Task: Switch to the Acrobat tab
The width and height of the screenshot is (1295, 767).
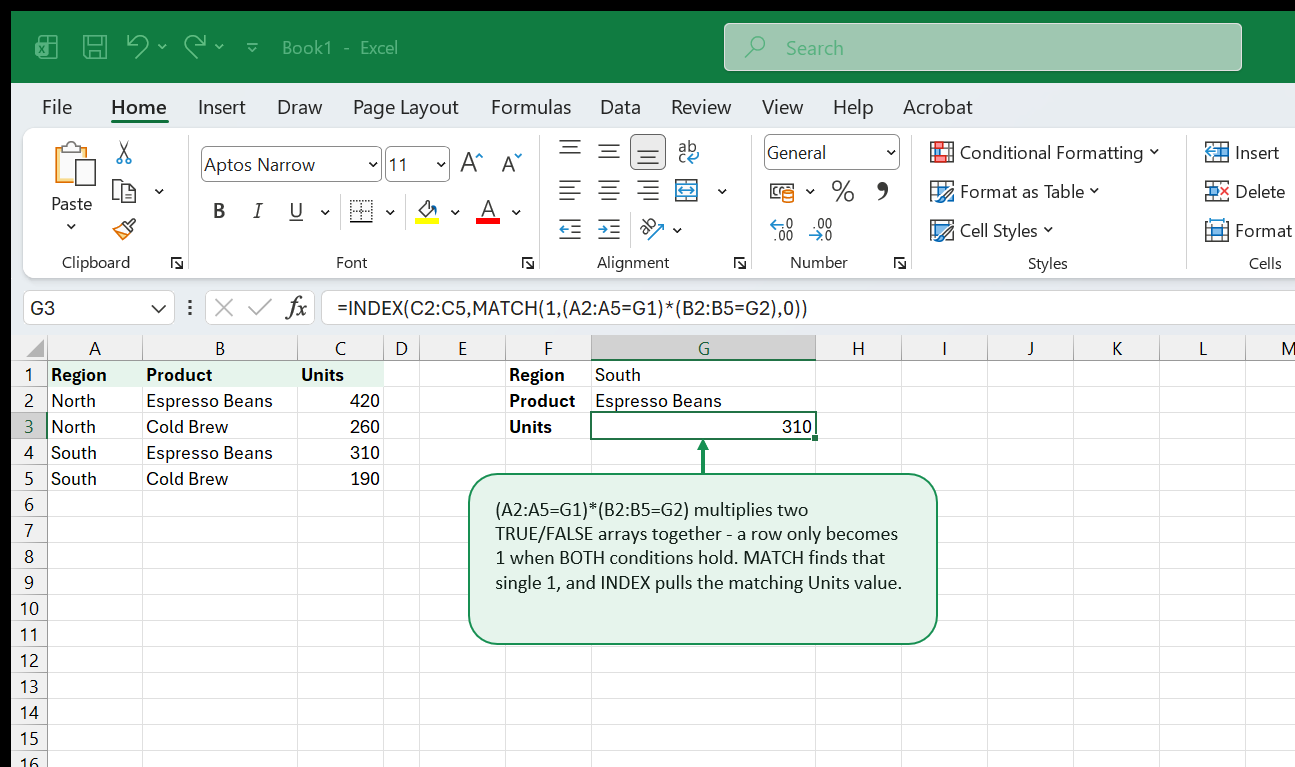Action: click(x=938, y=107)
